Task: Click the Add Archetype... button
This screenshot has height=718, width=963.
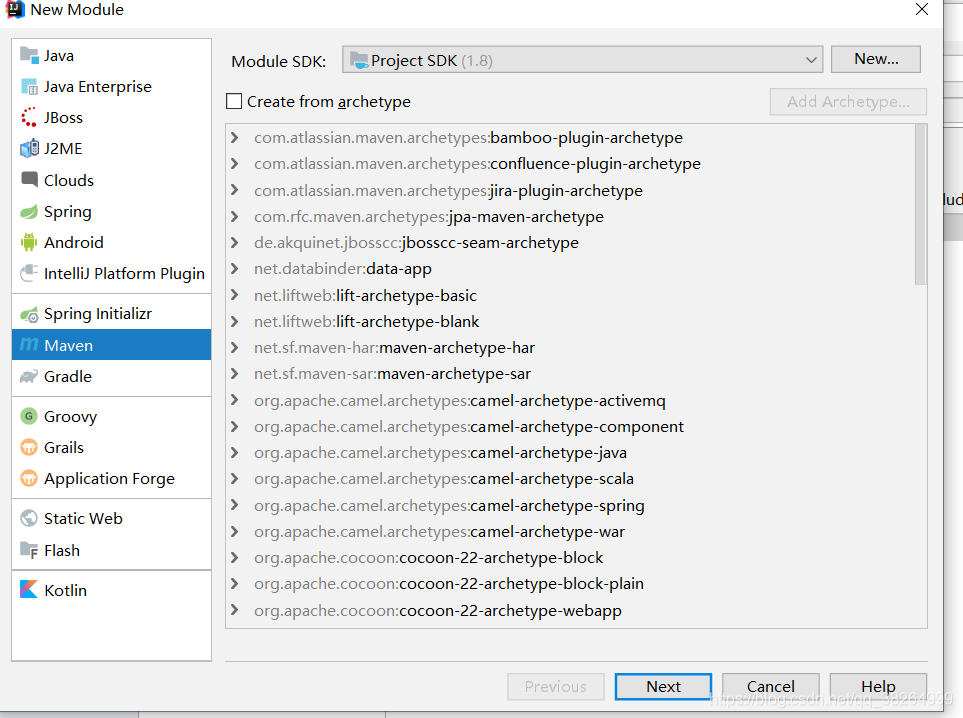Action: point(848,101)
